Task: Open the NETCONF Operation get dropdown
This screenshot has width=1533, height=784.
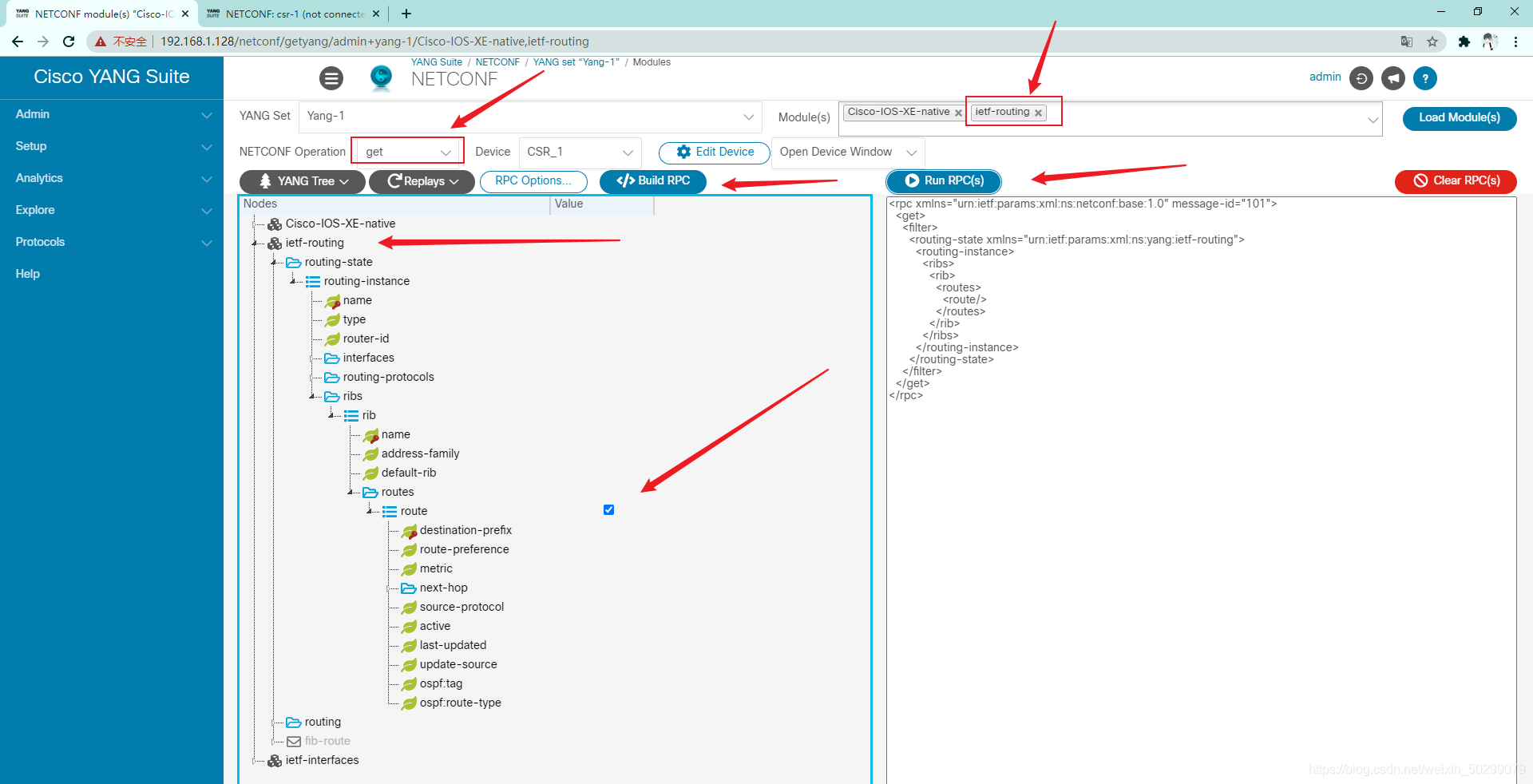Action: click(407, 152)
